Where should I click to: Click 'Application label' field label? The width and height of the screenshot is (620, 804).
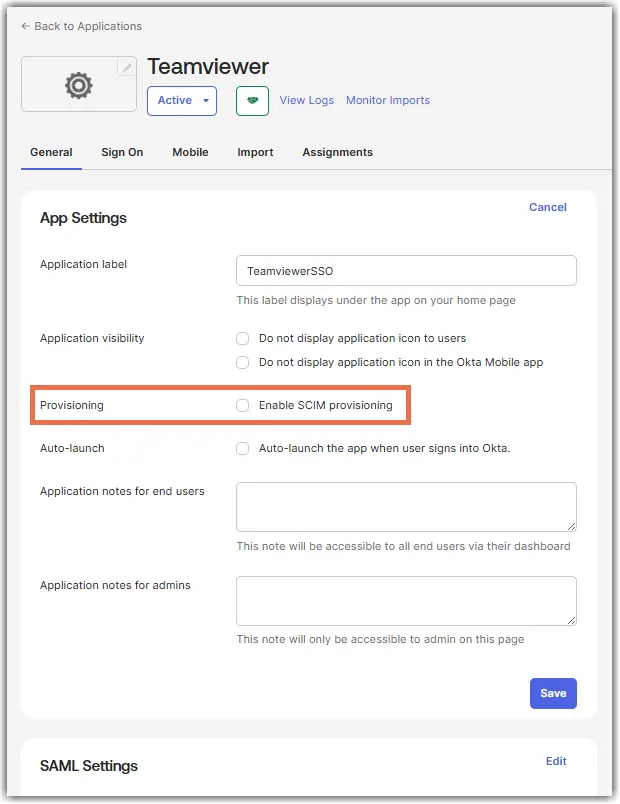tap(84, 264)
